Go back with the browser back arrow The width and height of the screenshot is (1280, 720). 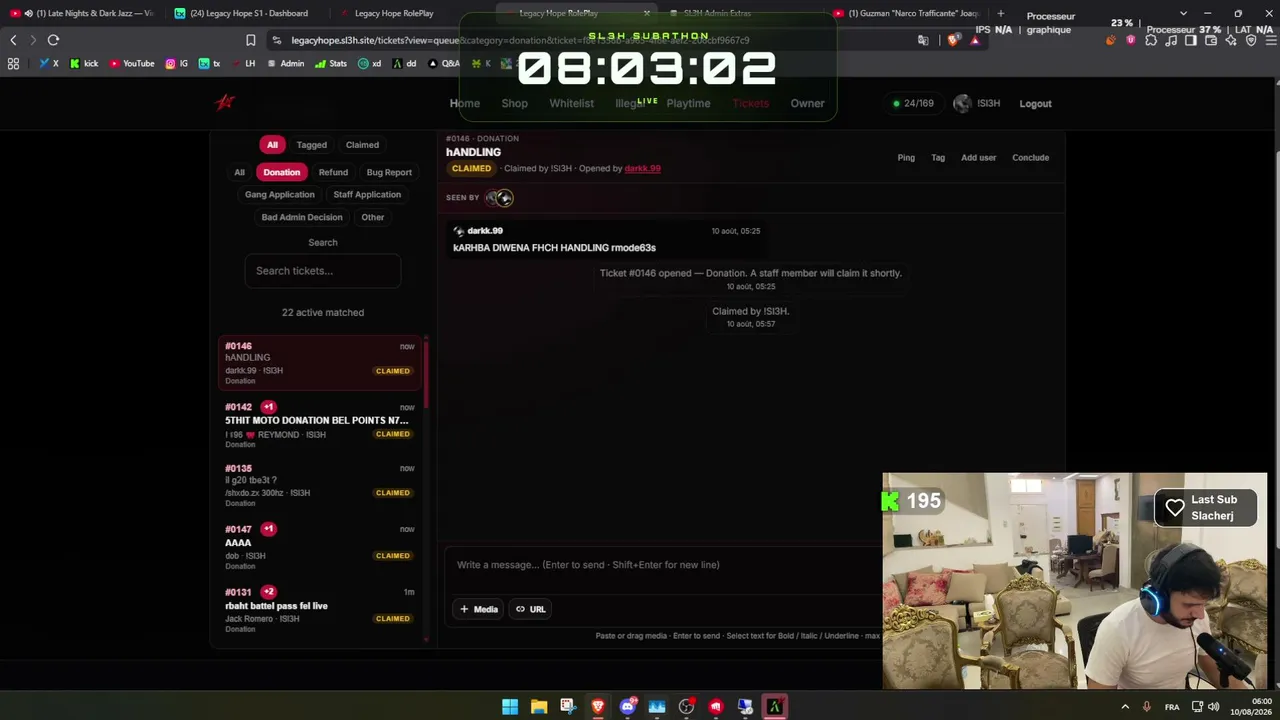13,40
